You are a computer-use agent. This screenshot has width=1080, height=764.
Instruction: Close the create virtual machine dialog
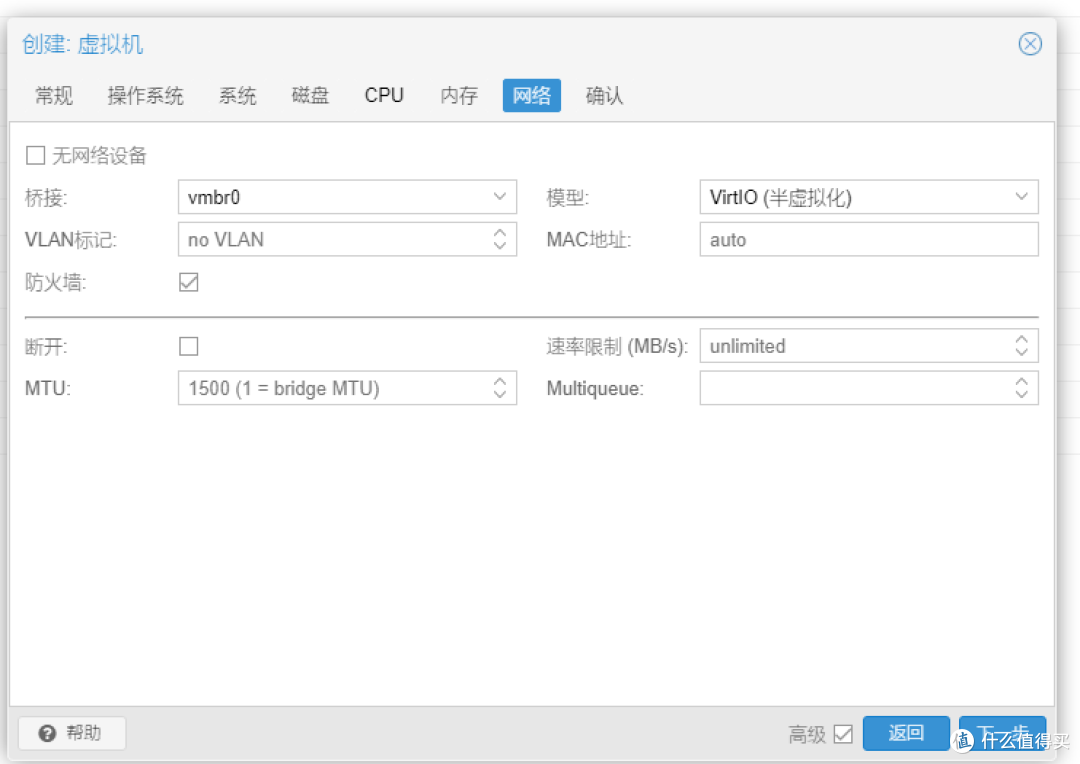pyautogui.click(x=1030, y=44)
